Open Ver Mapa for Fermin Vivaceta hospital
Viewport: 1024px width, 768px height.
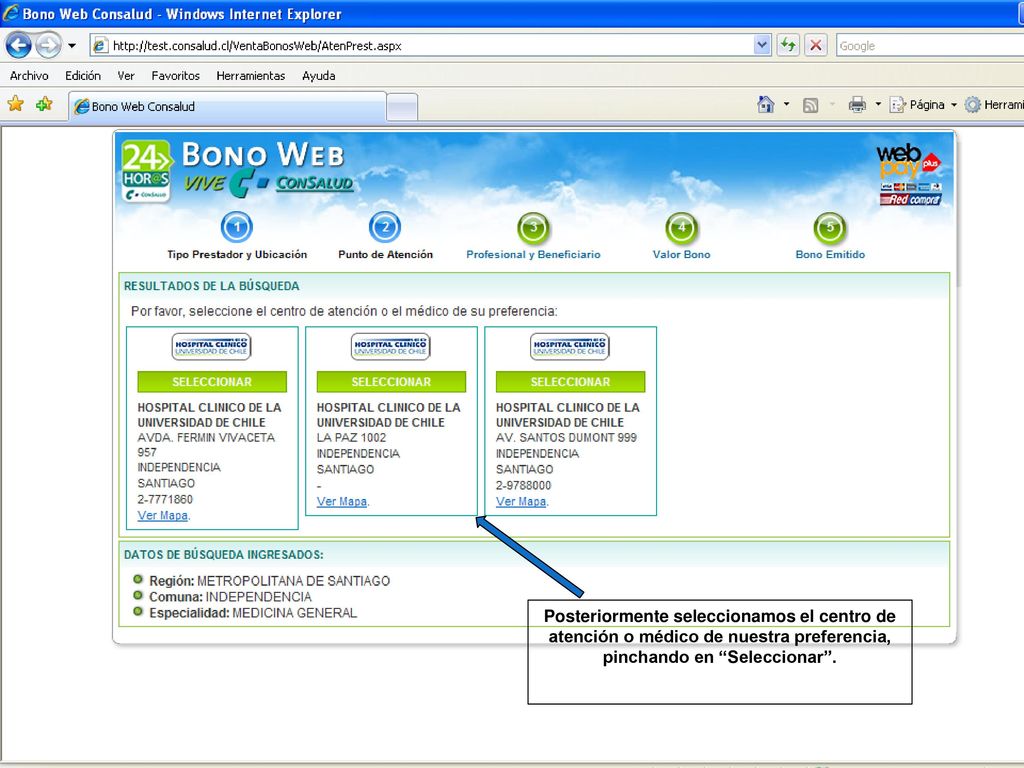point(163,515)
